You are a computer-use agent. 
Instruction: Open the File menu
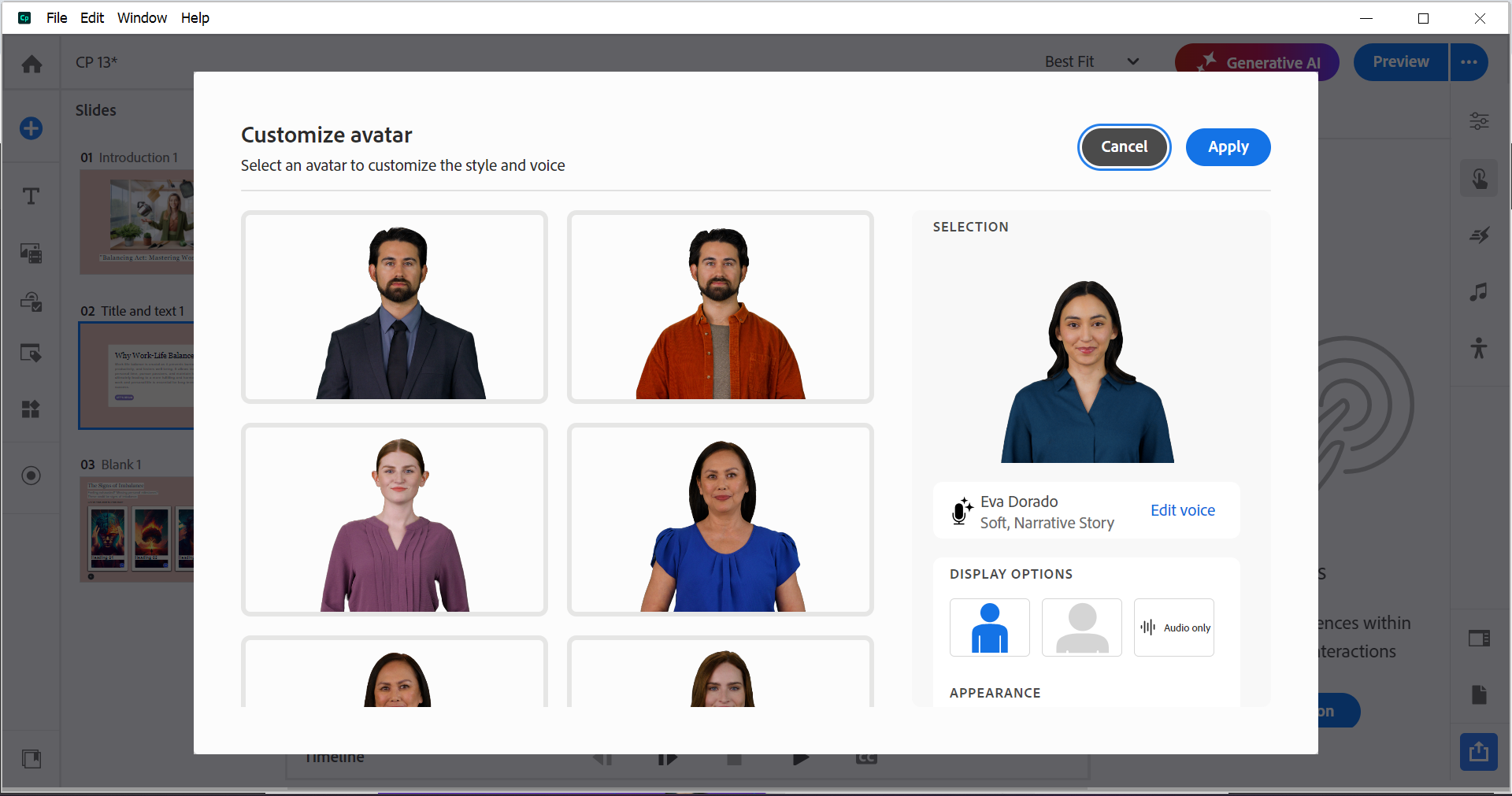click(56, 17)
